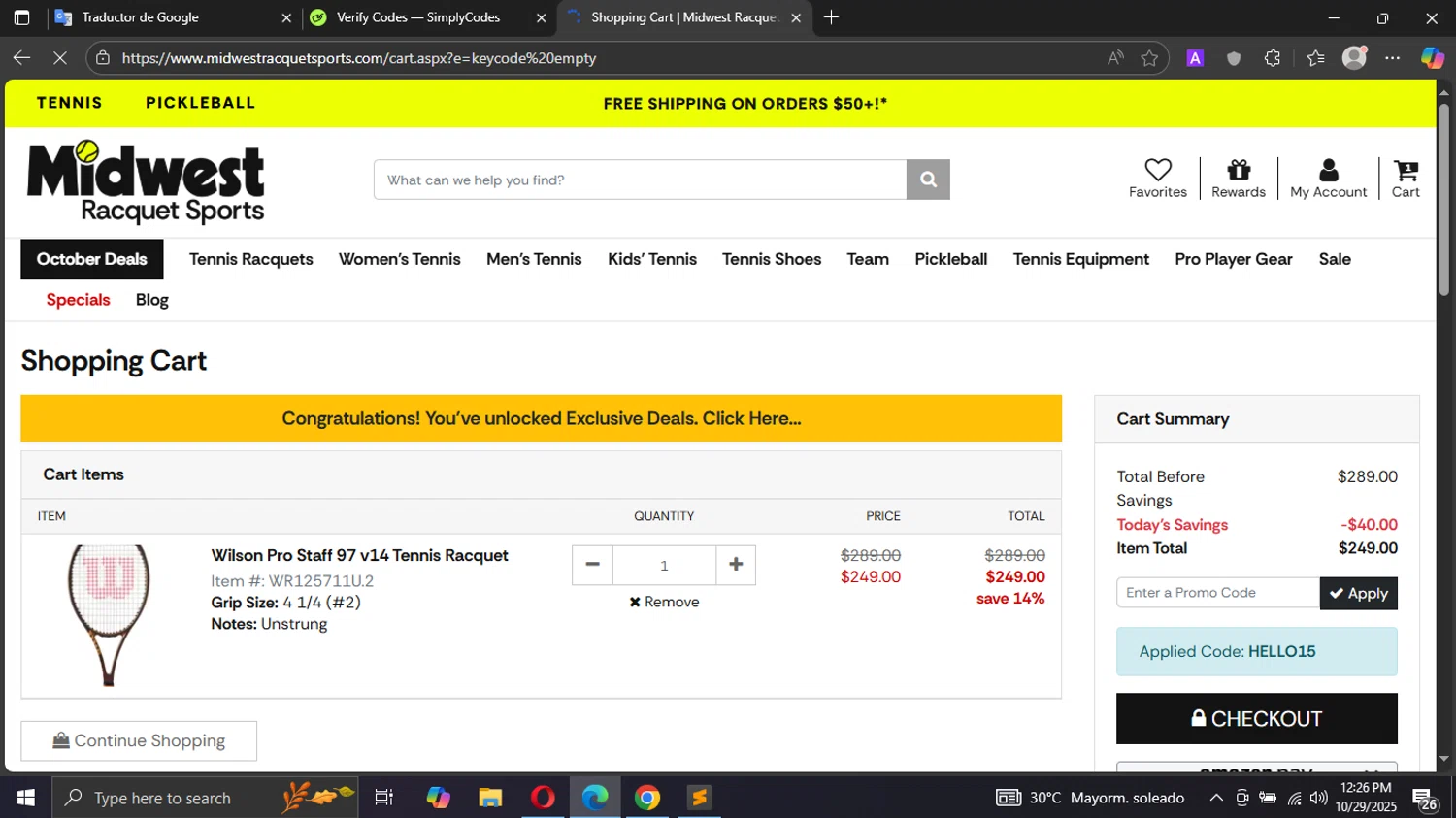1456x818 pixels.
Task: Open the Pro Player Gear menu
Action: pos(1233,259)
